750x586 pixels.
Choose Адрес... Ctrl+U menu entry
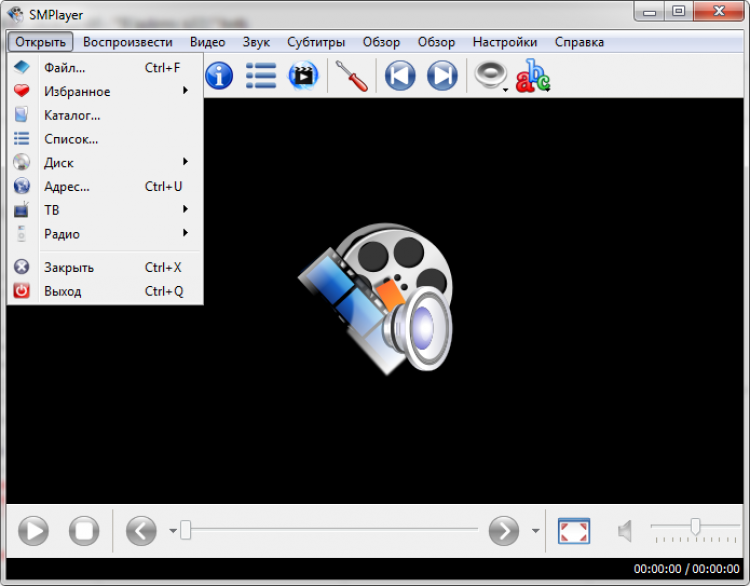click(x=106, y=186)
